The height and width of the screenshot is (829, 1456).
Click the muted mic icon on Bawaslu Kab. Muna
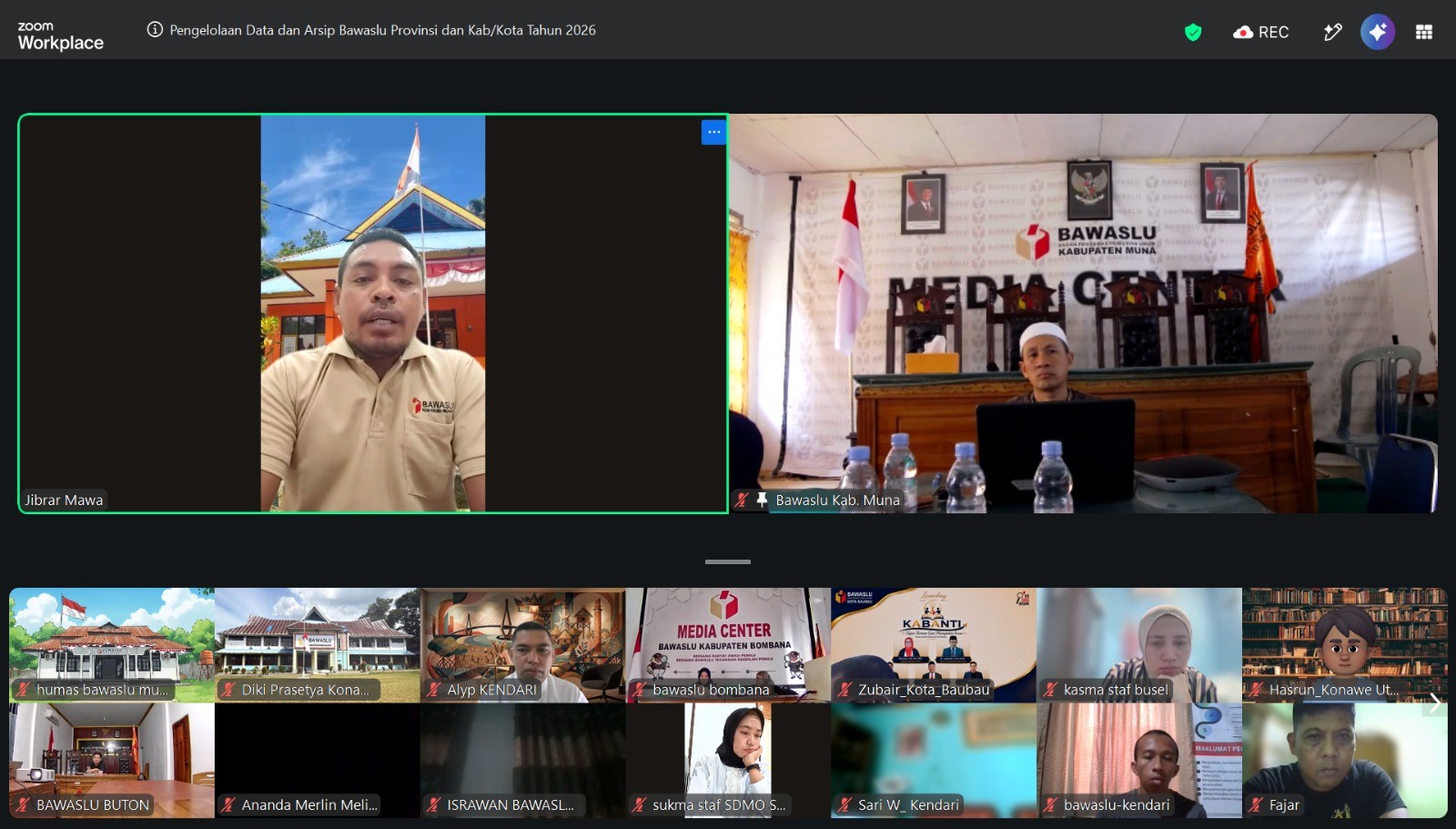pyautogui.click(x=742, y=500)
